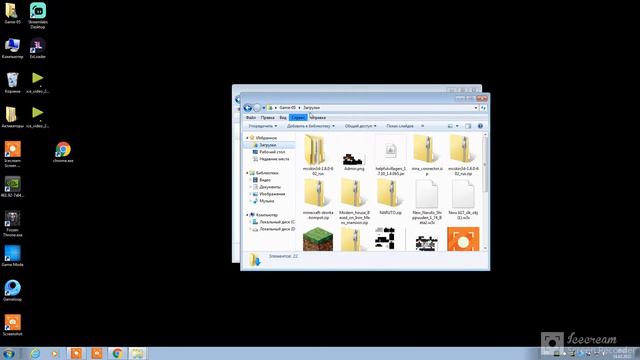Click the change view icon
The image size is (640, 360).
tap(450, 126)
